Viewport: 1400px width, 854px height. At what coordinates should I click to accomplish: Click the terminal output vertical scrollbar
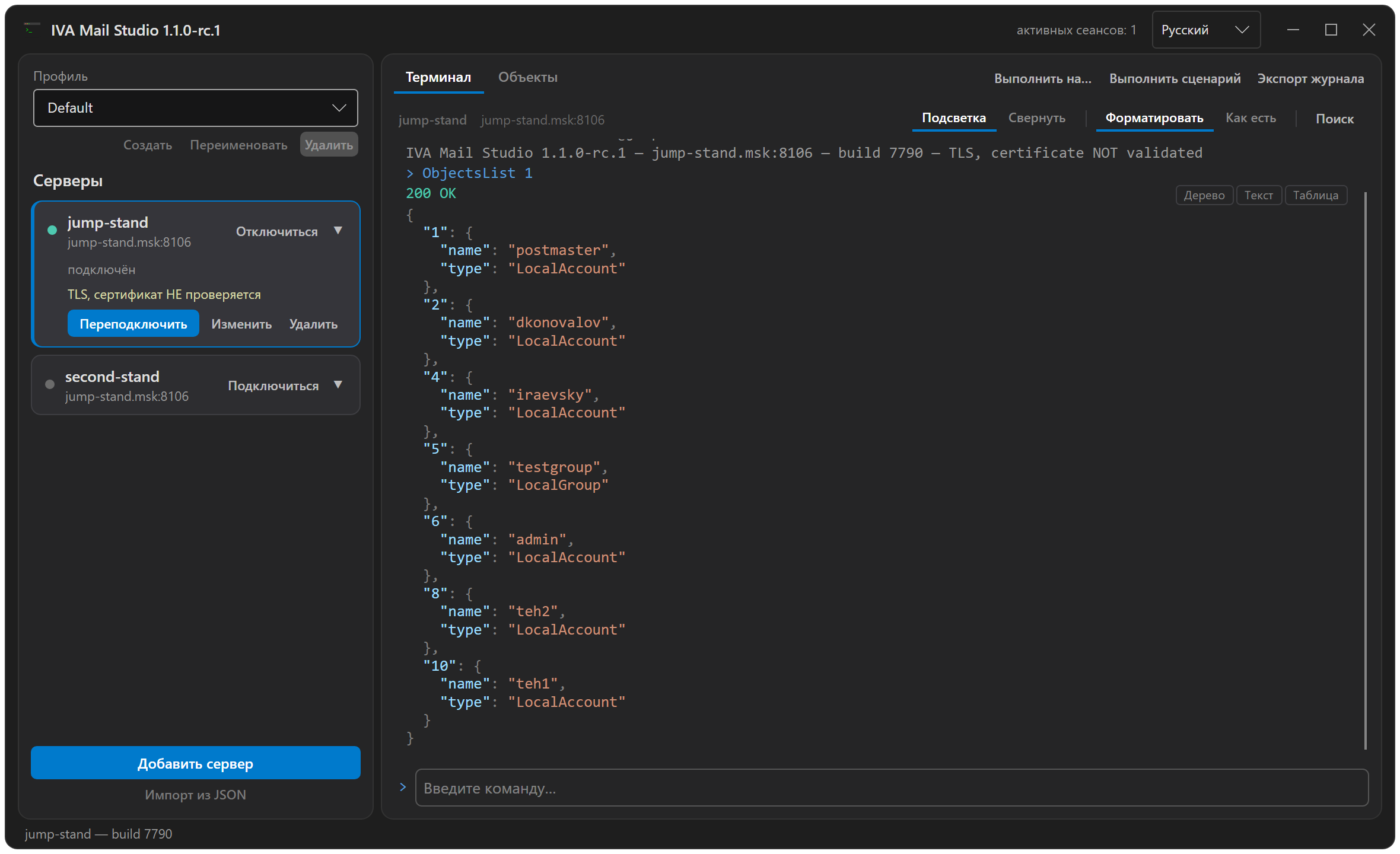coord(1365,471)
